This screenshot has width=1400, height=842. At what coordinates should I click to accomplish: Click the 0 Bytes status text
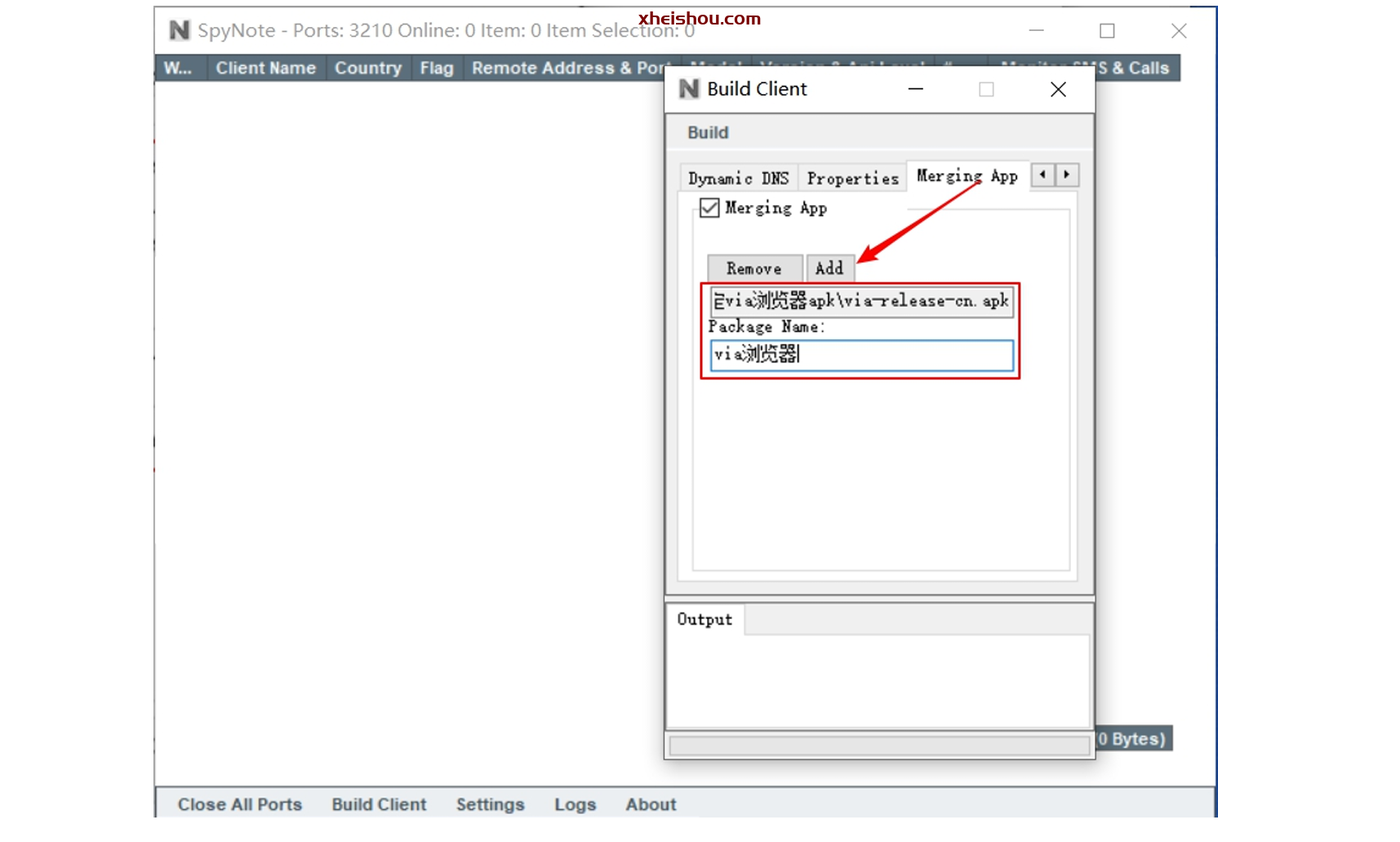[x=1132, y=739]
